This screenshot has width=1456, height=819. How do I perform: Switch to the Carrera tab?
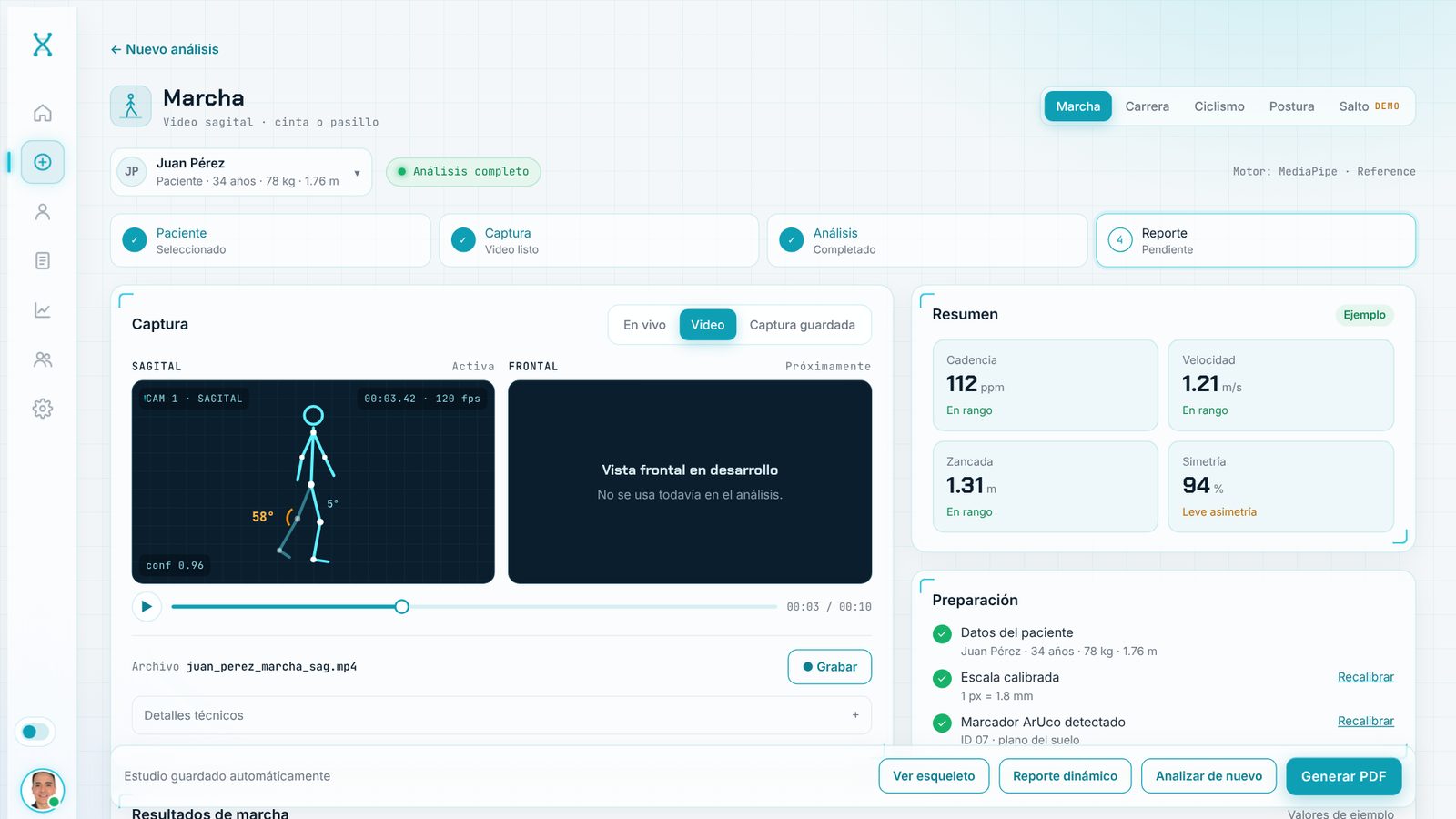(x=1147, y=106)
